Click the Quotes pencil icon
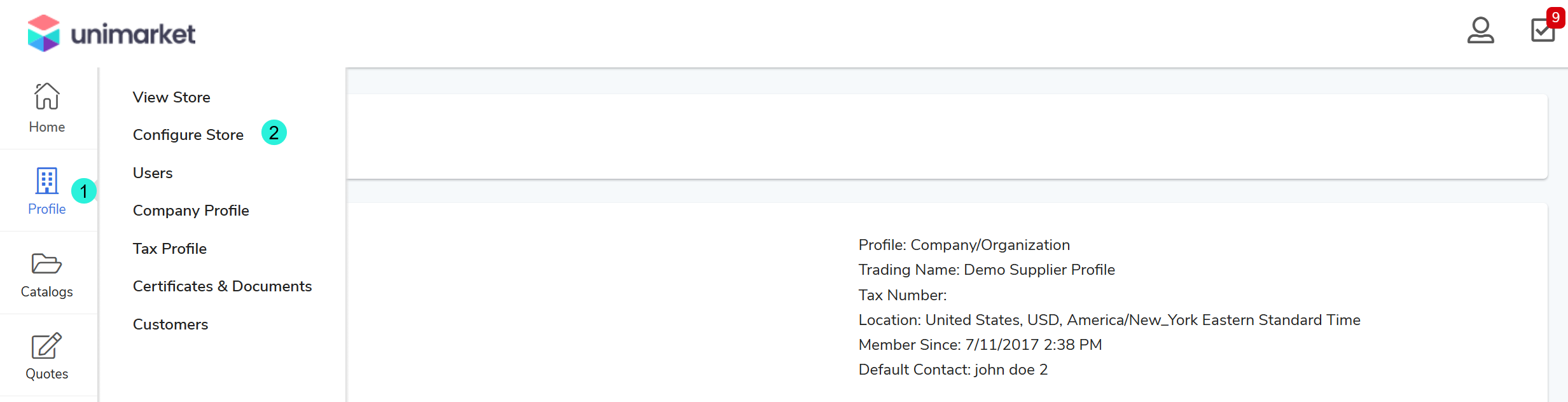Screen dimensions: 1568x402 pos(47,346)
